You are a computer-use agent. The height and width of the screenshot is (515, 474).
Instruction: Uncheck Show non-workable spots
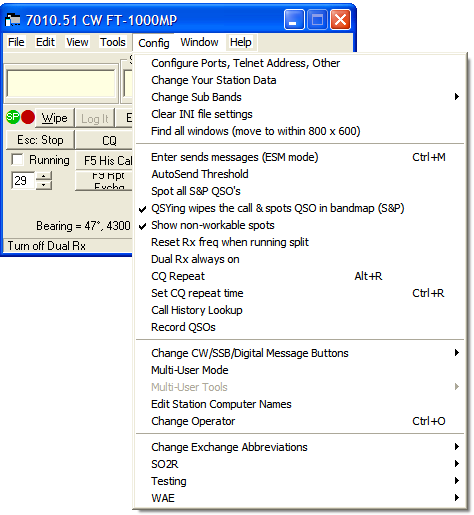[300, 225]
